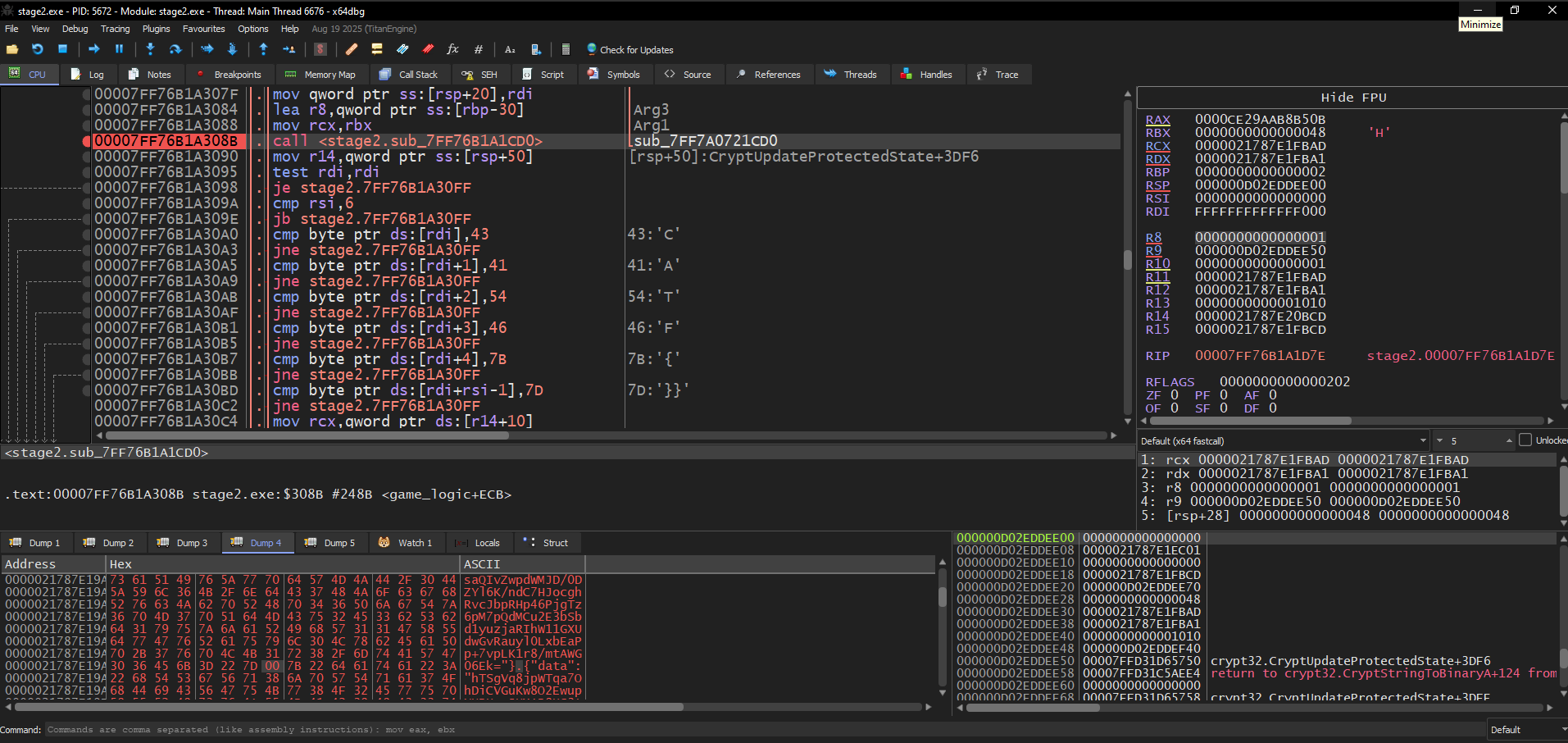Open the Favourites menu
Image resolution: width=1568 pixels, height=743 pixels.
click(x=203, y=29)
